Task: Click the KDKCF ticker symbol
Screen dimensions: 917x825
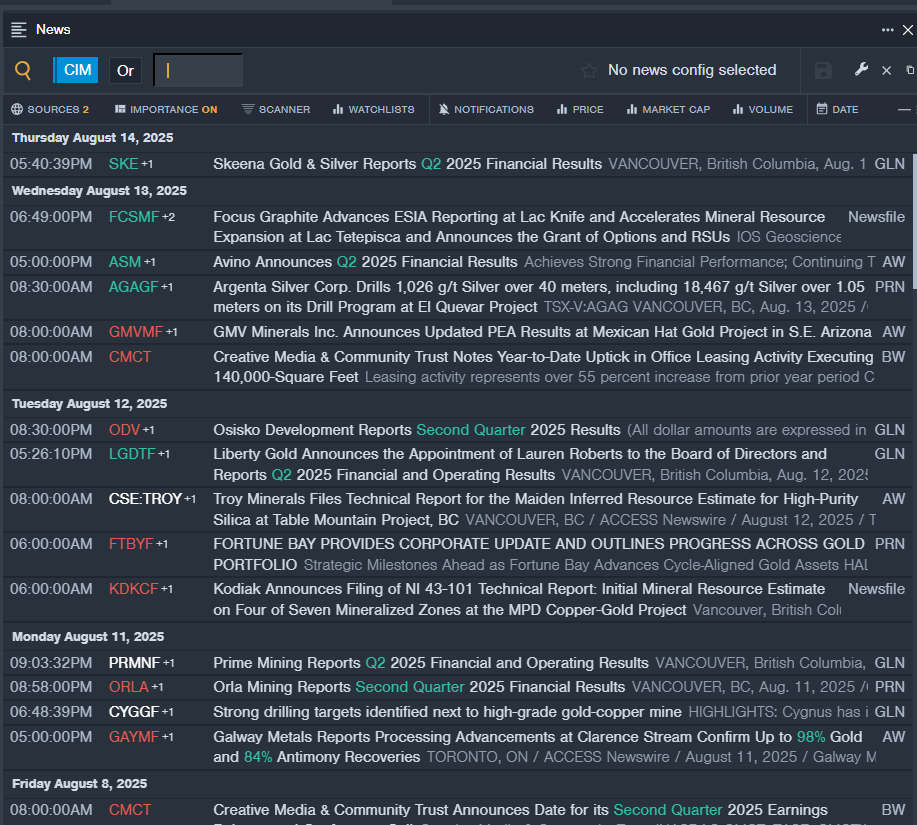Action: [134, 589]
